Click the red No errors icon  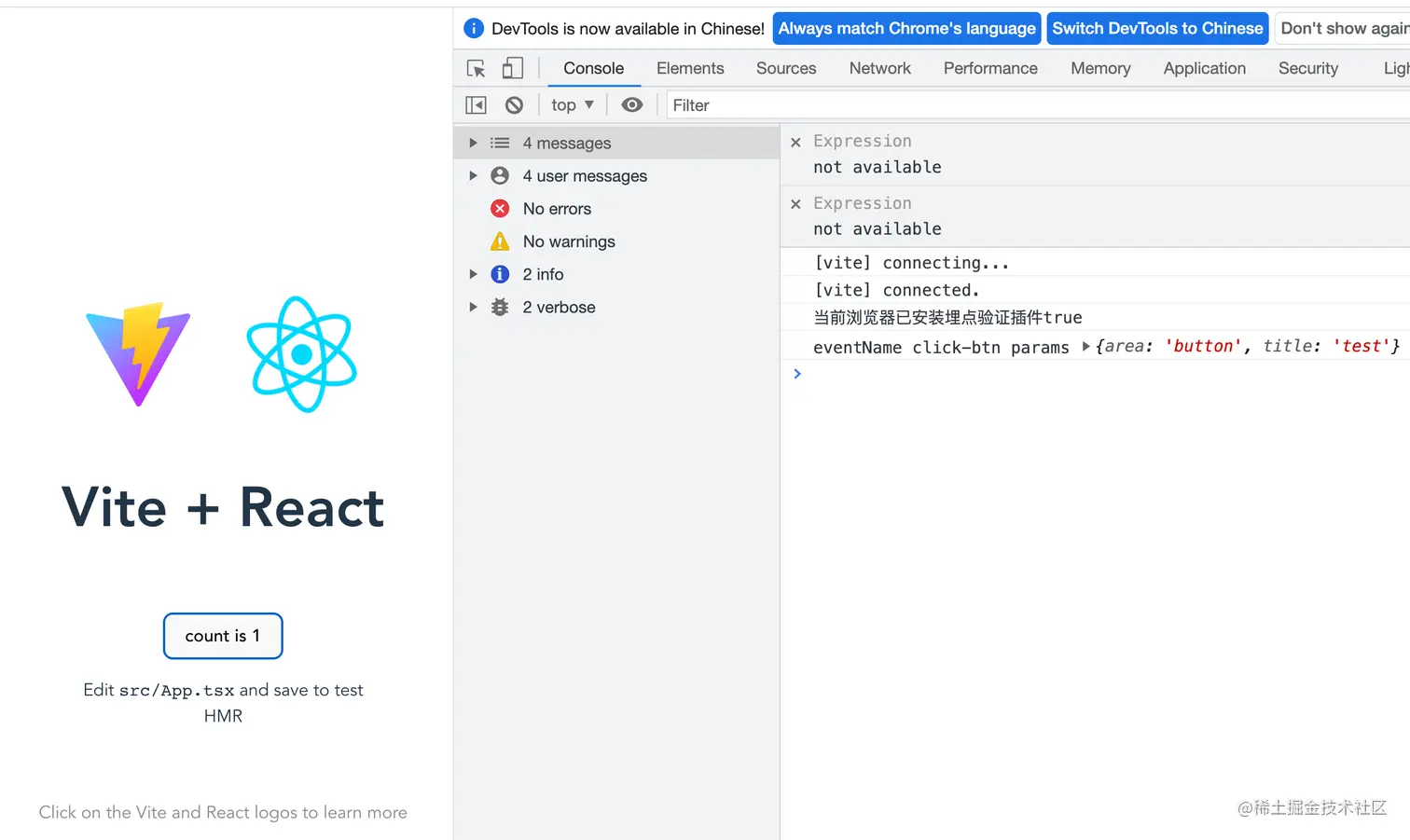(500, 208)
